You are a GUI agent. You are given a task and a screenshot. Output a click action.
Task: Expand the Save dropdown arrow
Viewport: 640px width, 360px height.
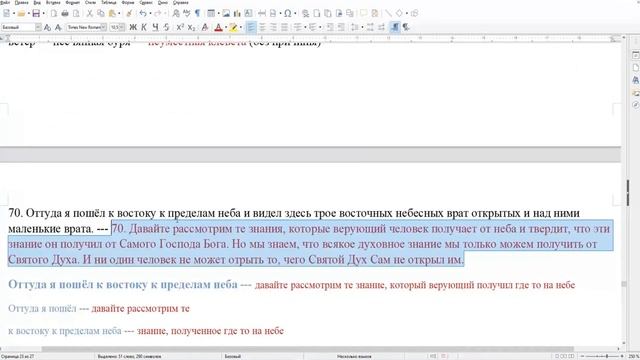point(44,13)
